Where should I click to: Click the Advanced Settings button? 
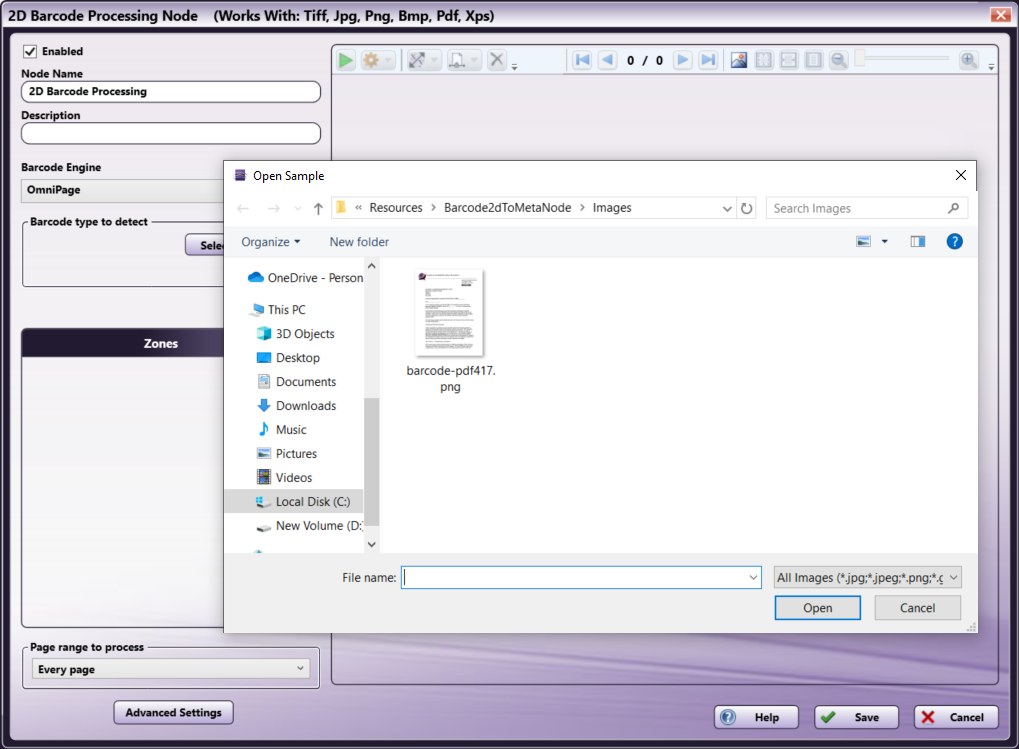[174, 713]
